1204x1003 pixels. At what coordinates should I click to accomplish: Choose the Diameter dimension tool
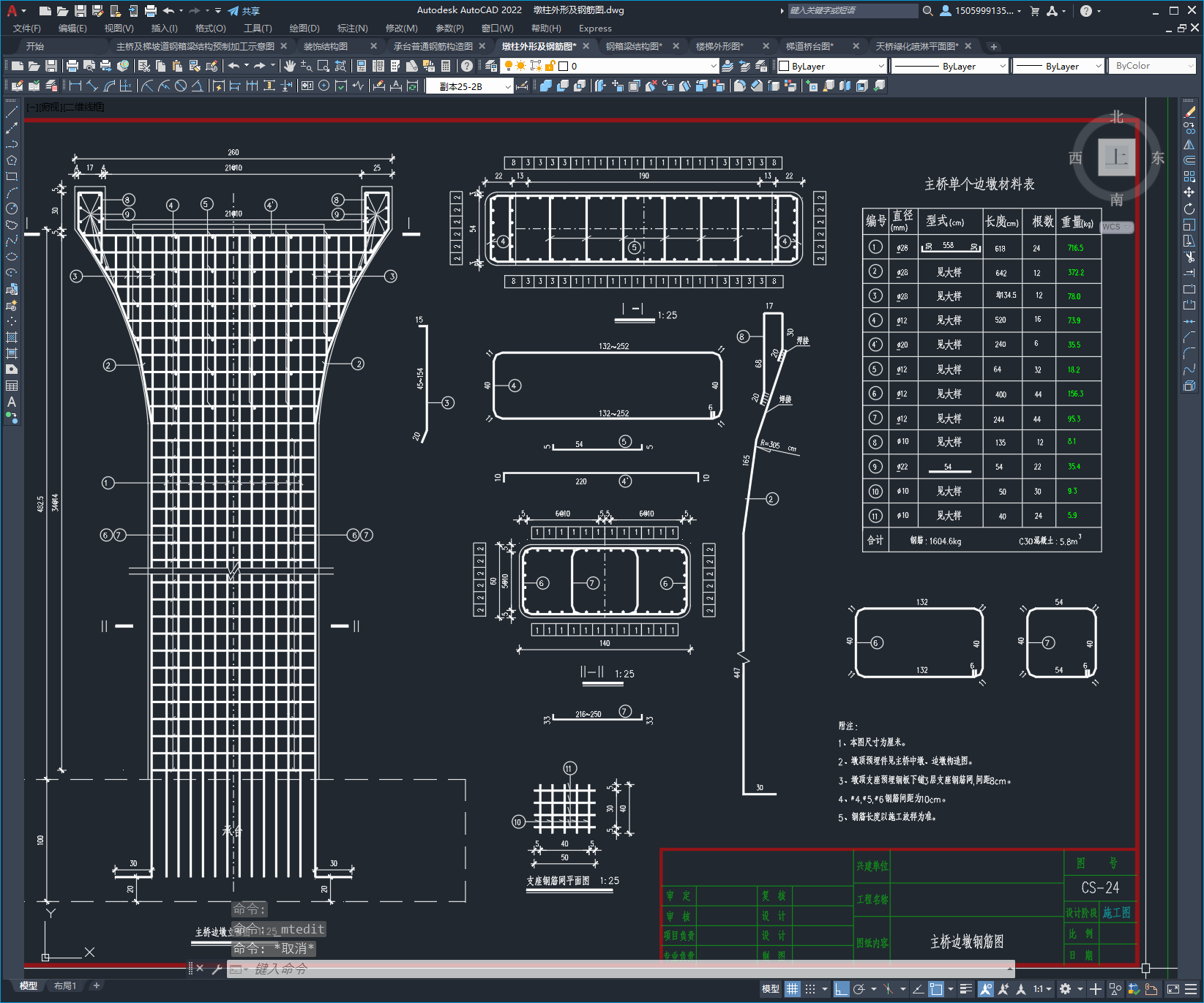[x=181, y=86]
